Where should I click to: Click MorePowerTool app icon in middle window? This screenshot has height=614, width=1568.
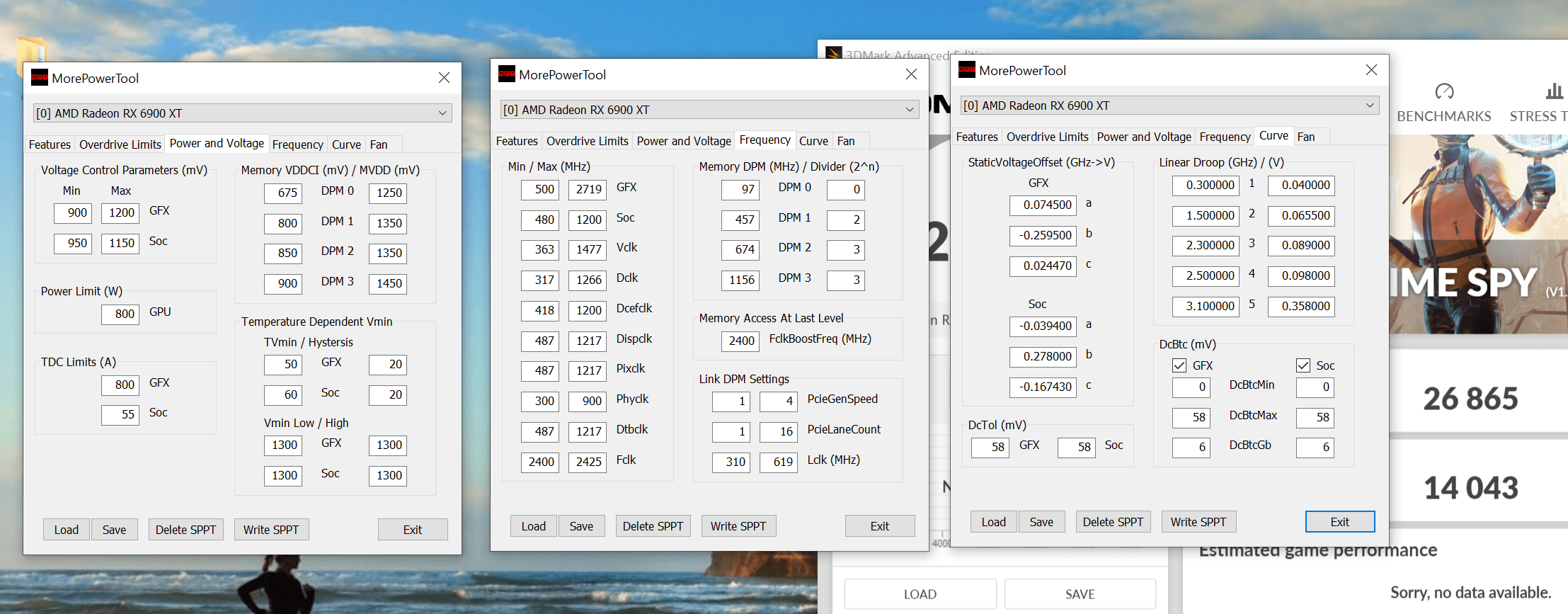click(x=507, y=74)
